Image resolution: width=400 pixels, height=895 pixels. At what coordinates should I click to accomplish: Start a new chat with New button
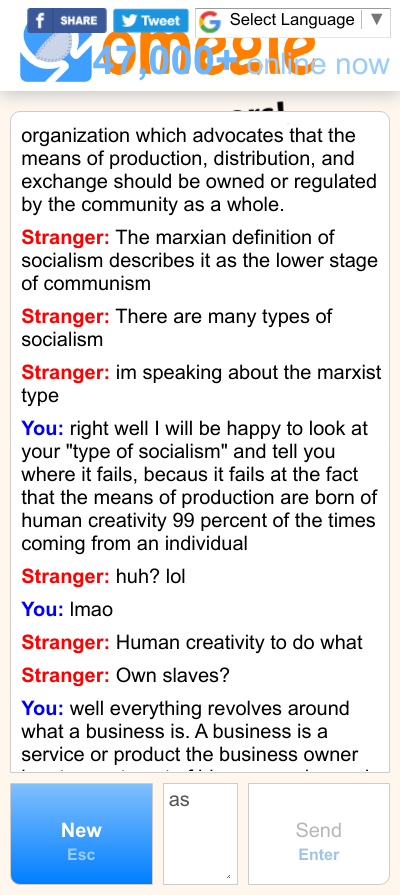pyautogui.click(x=82, y=834)
